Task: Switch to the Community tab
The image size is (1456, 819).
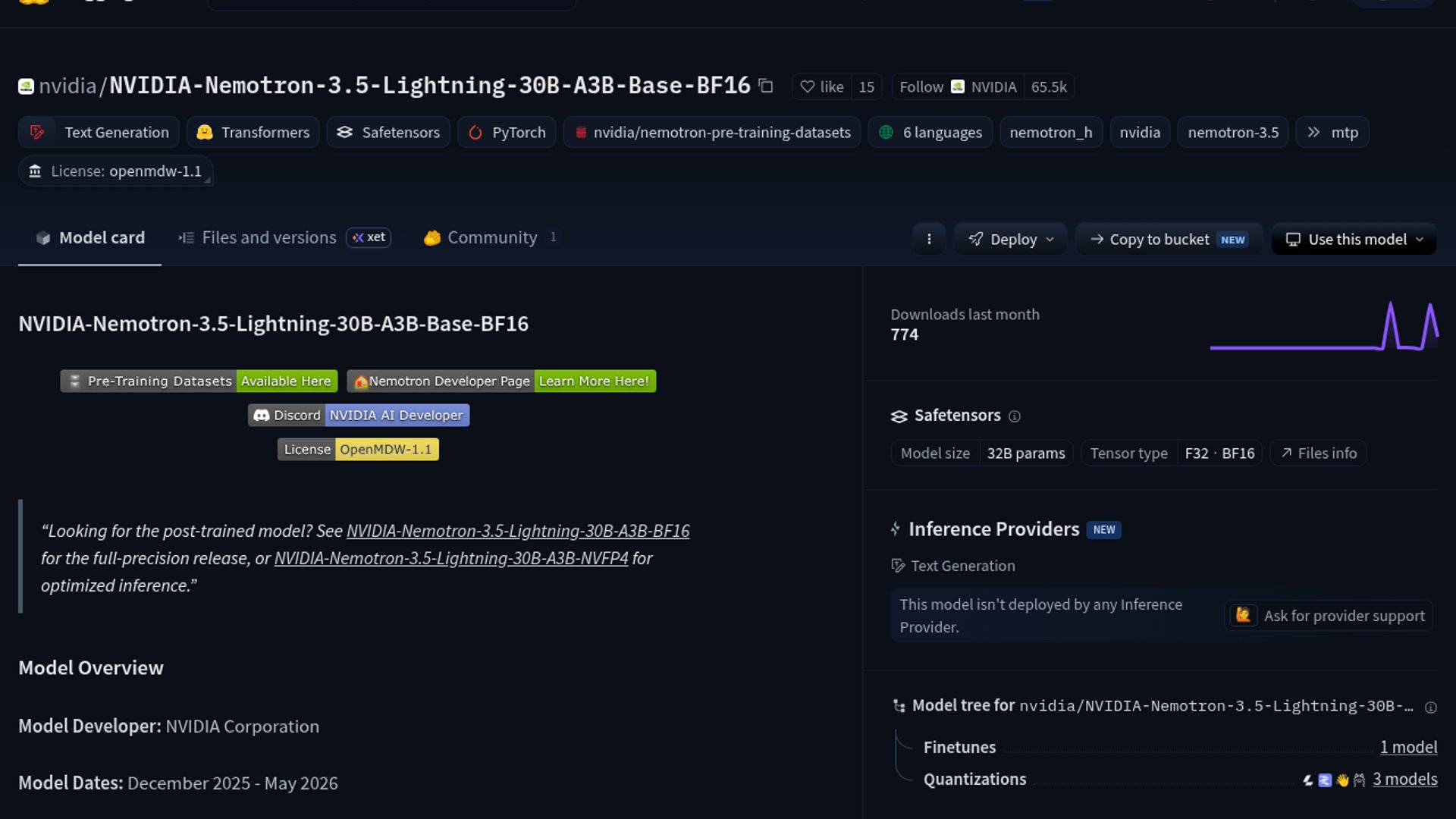Action: (491, 238)
